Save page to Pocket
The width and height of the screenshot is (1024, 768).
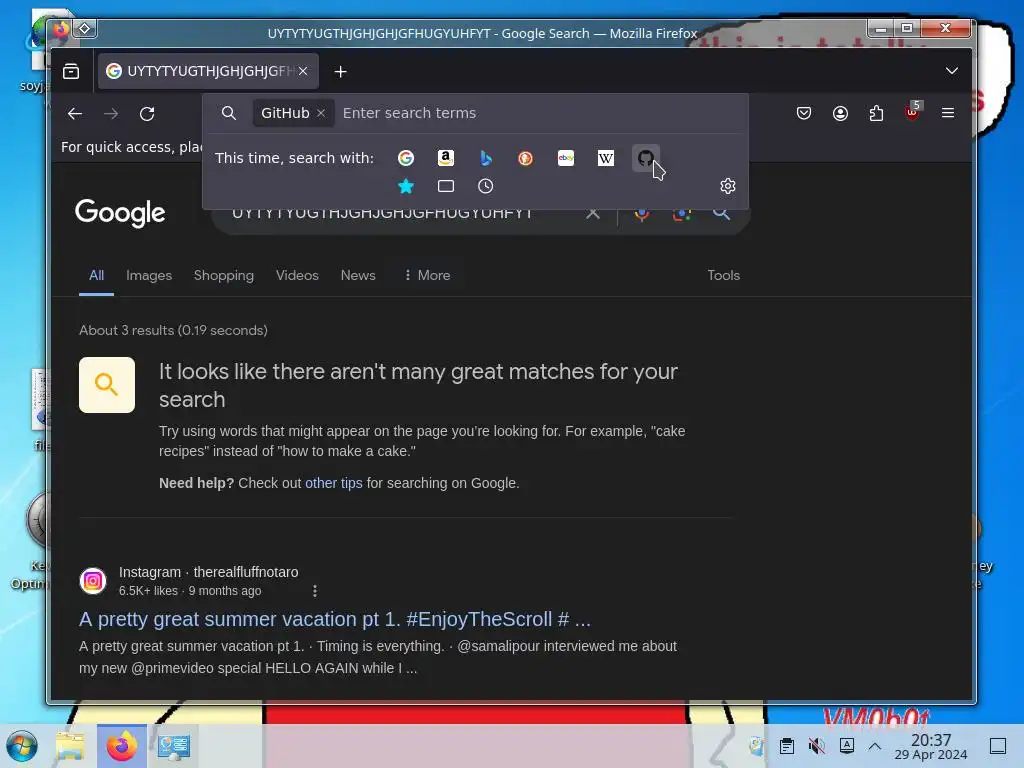point(804,114)
